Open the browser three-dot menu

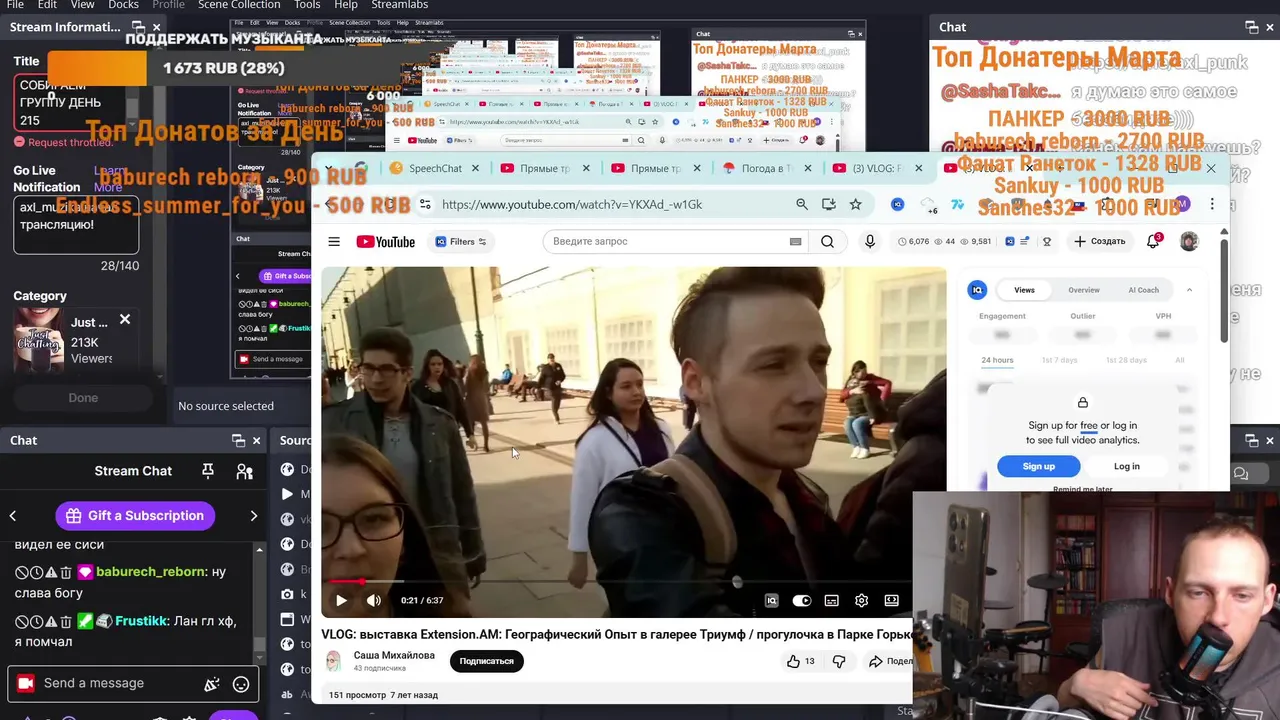coord(1212,204)
